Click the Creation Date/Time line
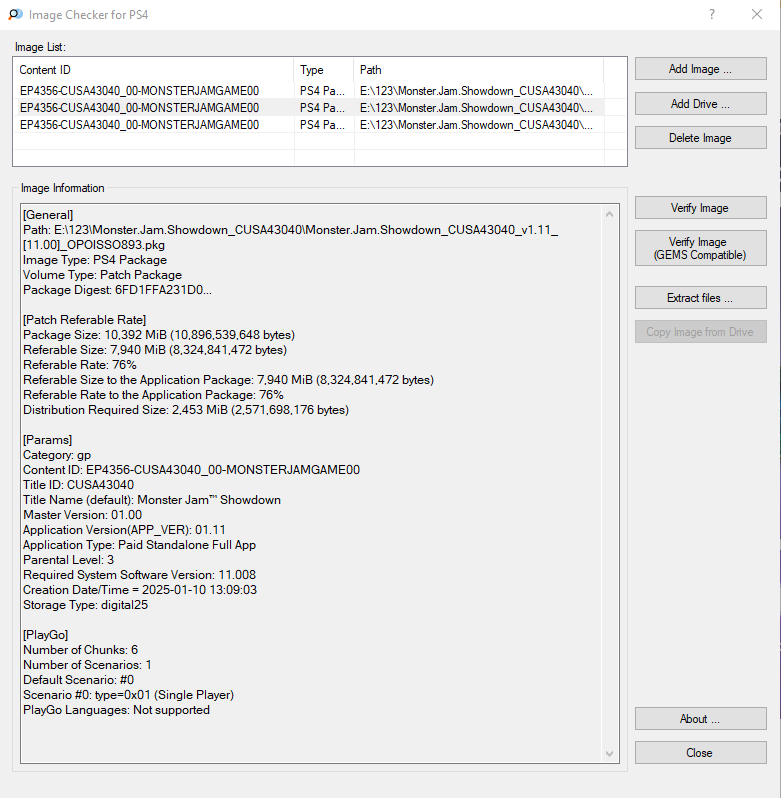 (x=140, y=590)
